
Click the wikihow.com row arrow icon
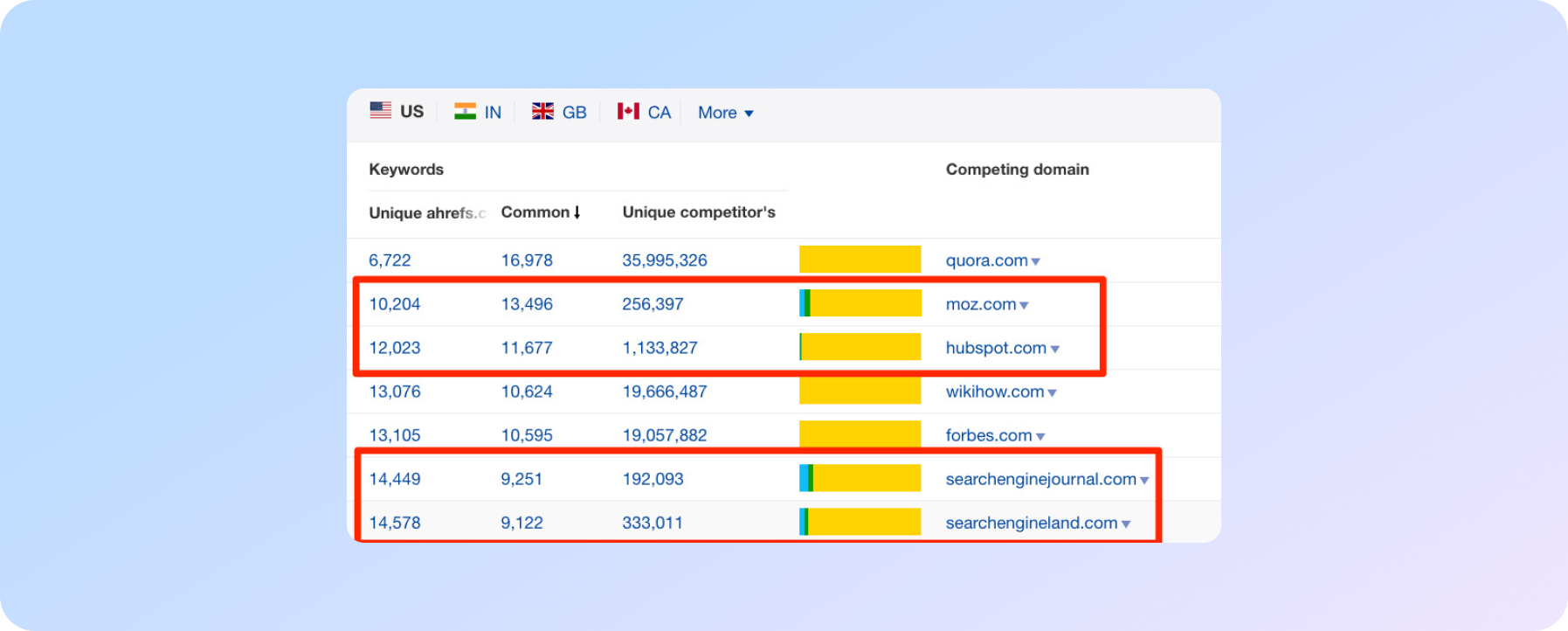[x=1052, y=392]
